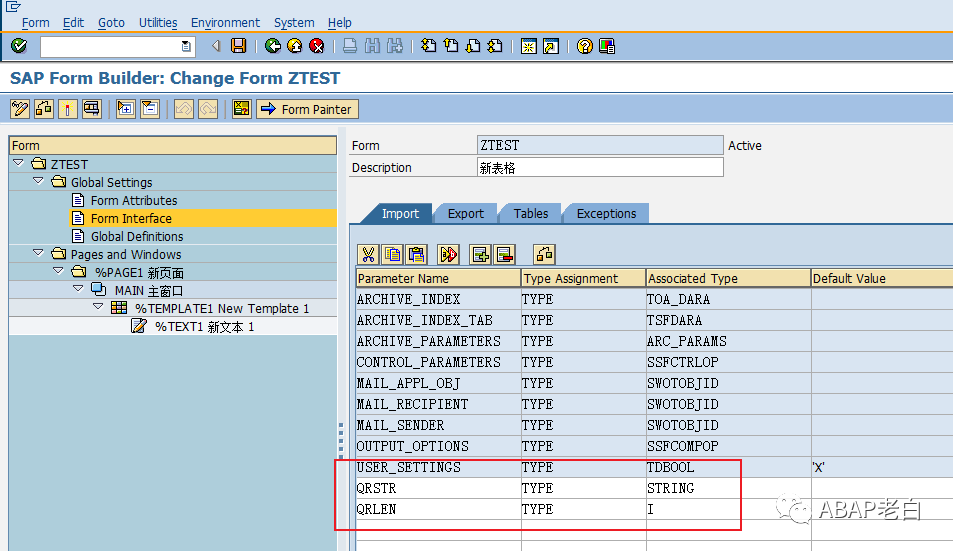953x551 pixels.
Task: Select Form Interface in the tree
Action: click(131, 219)
